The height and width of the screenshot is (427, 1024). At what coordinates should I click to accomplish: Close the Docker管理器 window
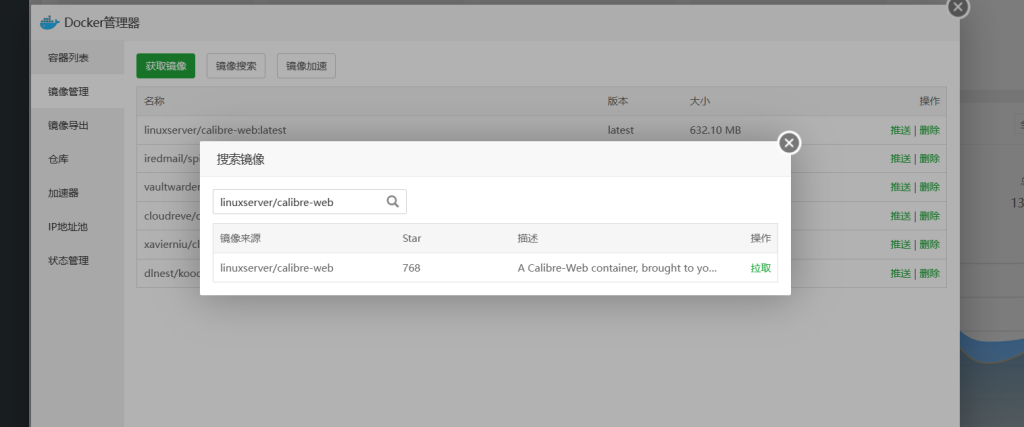point(958,7)
